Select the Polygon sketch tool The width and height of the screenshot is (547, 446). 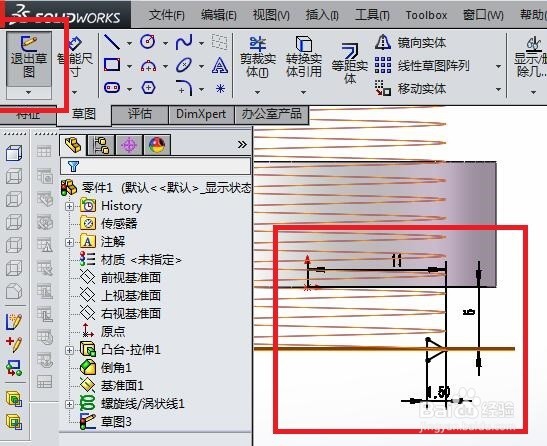click(x=148, y=88)
